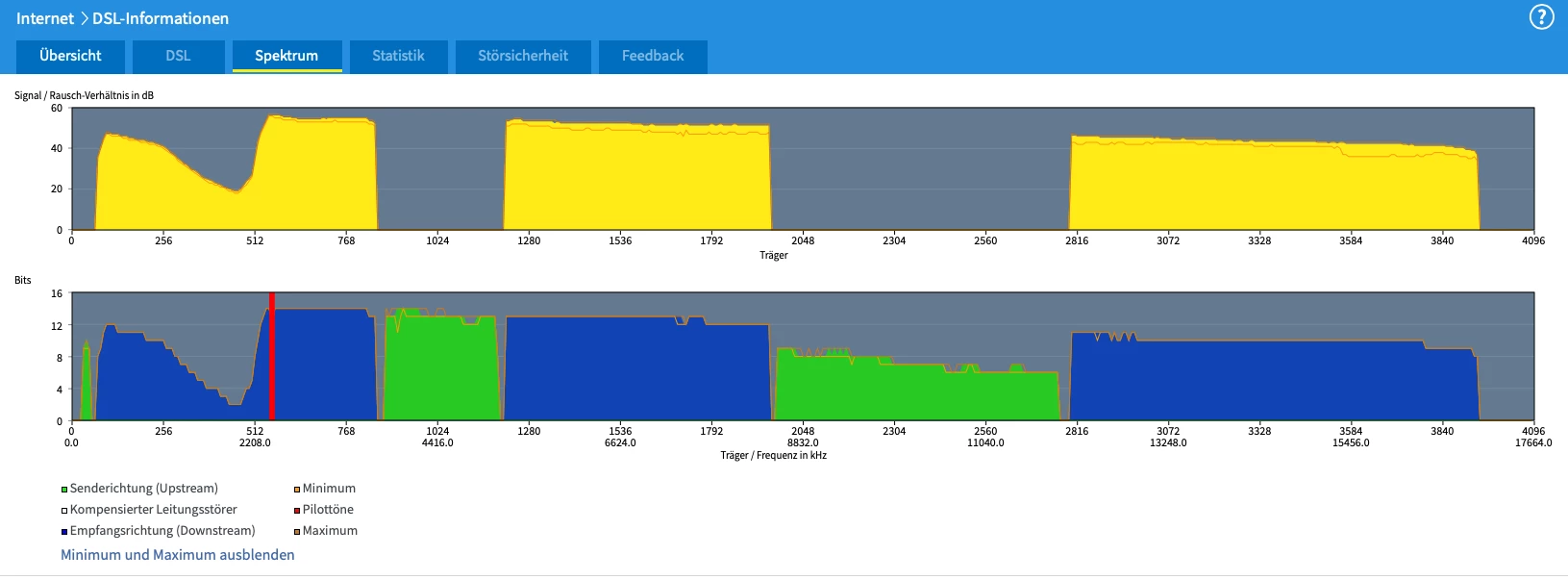
Task: Click the green Senderichtung (Upstream) legend swatch
Action: tap(64, 490)
